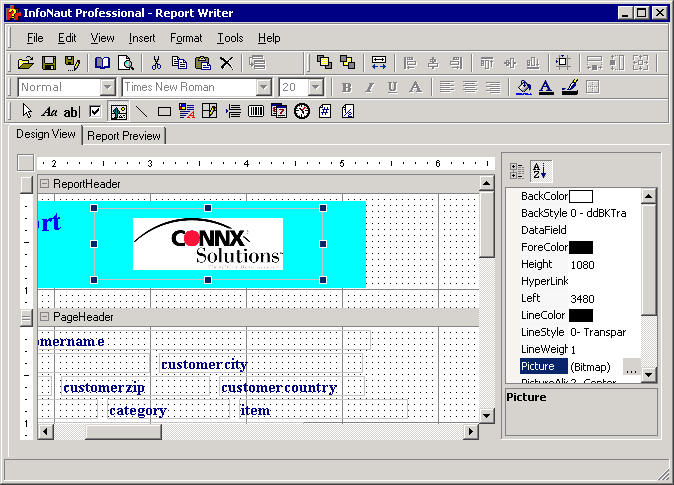The width and height of the screenshot is (674, 485).
Task: Toggle Bold formatting
Action: 346,87
